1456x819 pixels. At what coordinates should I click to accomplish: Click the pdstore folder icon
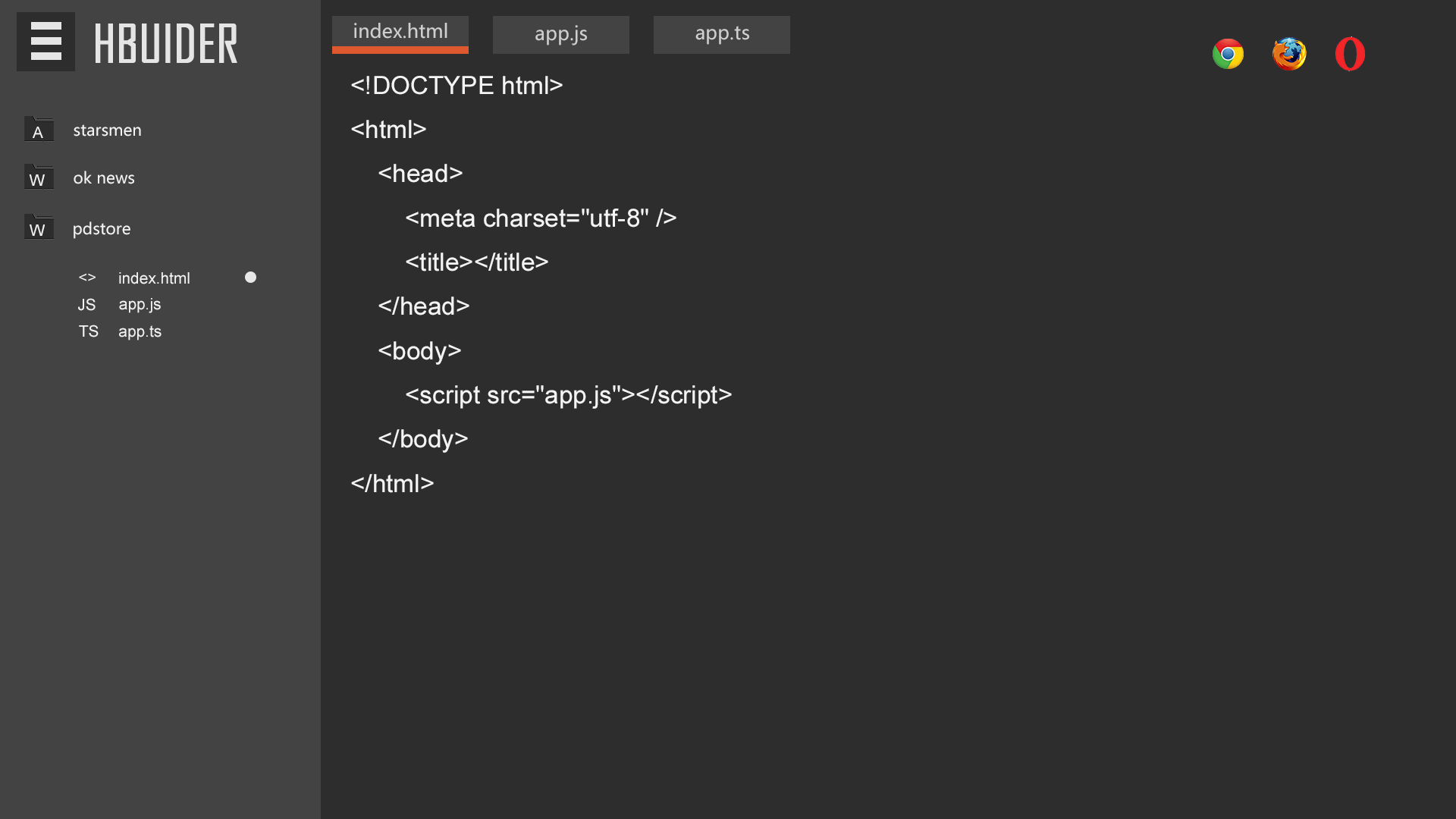pyautogui.click(x=39, y=227)
